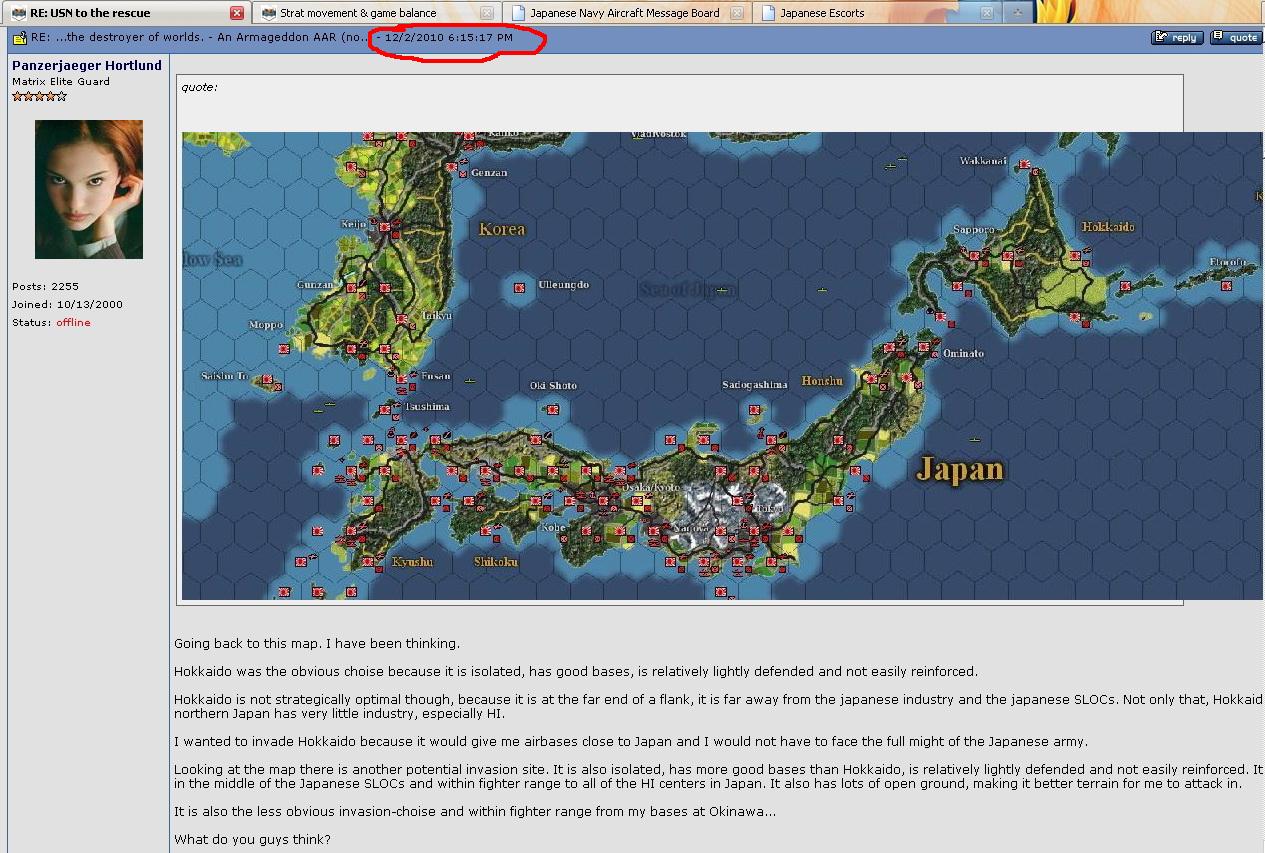Screen dimensions: 1265x853
Task: Switch to the 'Japanese Escorts' tab
Action: tap(877, 13)
